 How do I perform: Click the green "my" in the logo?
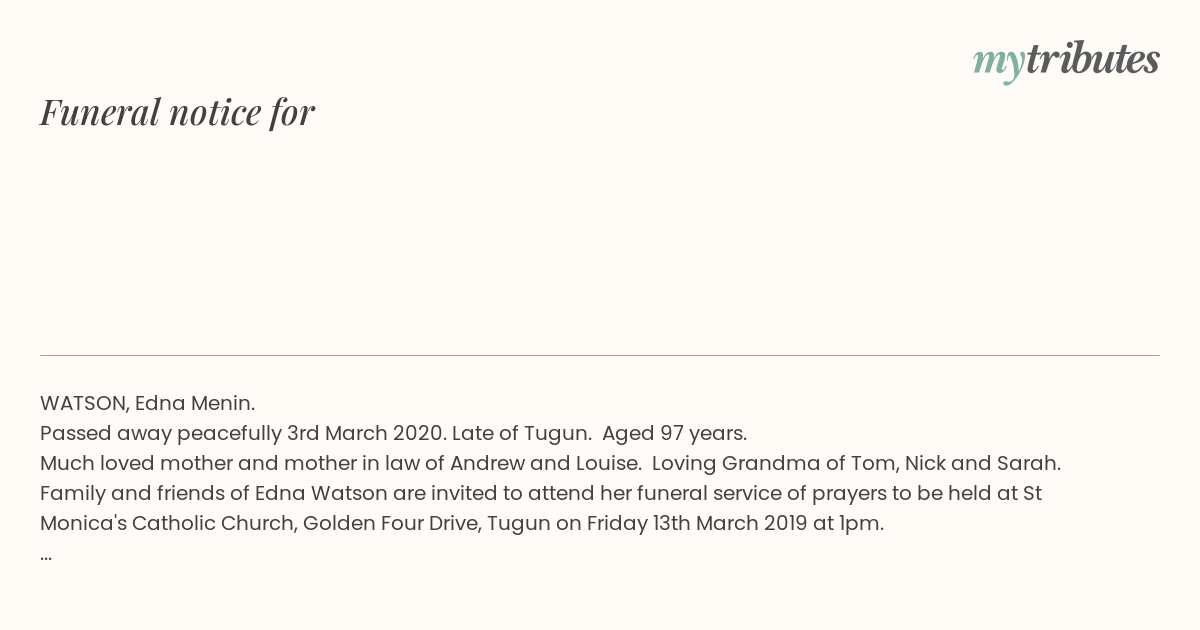pos(998,64)
